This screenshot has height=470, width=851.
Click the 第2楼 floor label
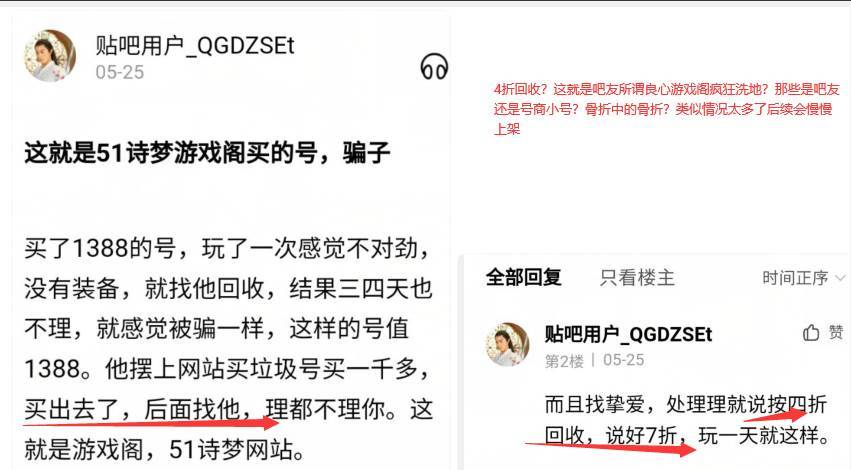[564, 361]
